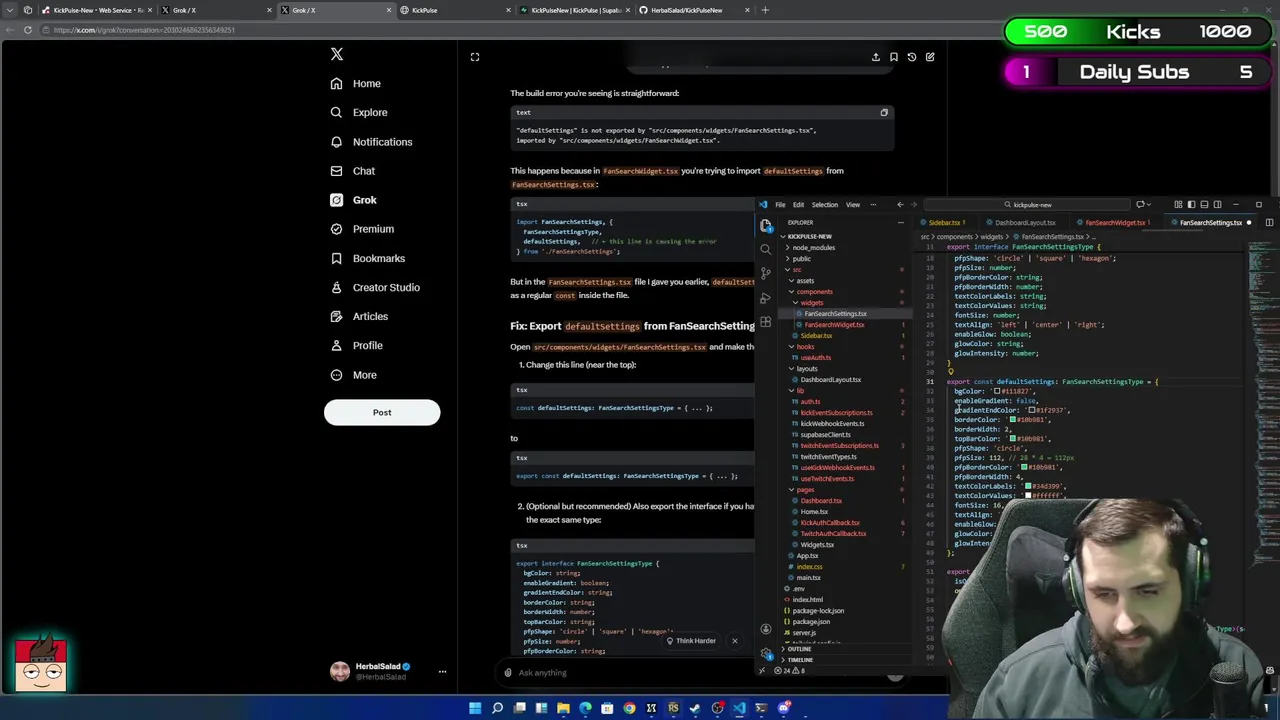Open supabaseClient.ts in the explorer tree
This screenshot has height=720, width=1280.
(x=824, y=435)
